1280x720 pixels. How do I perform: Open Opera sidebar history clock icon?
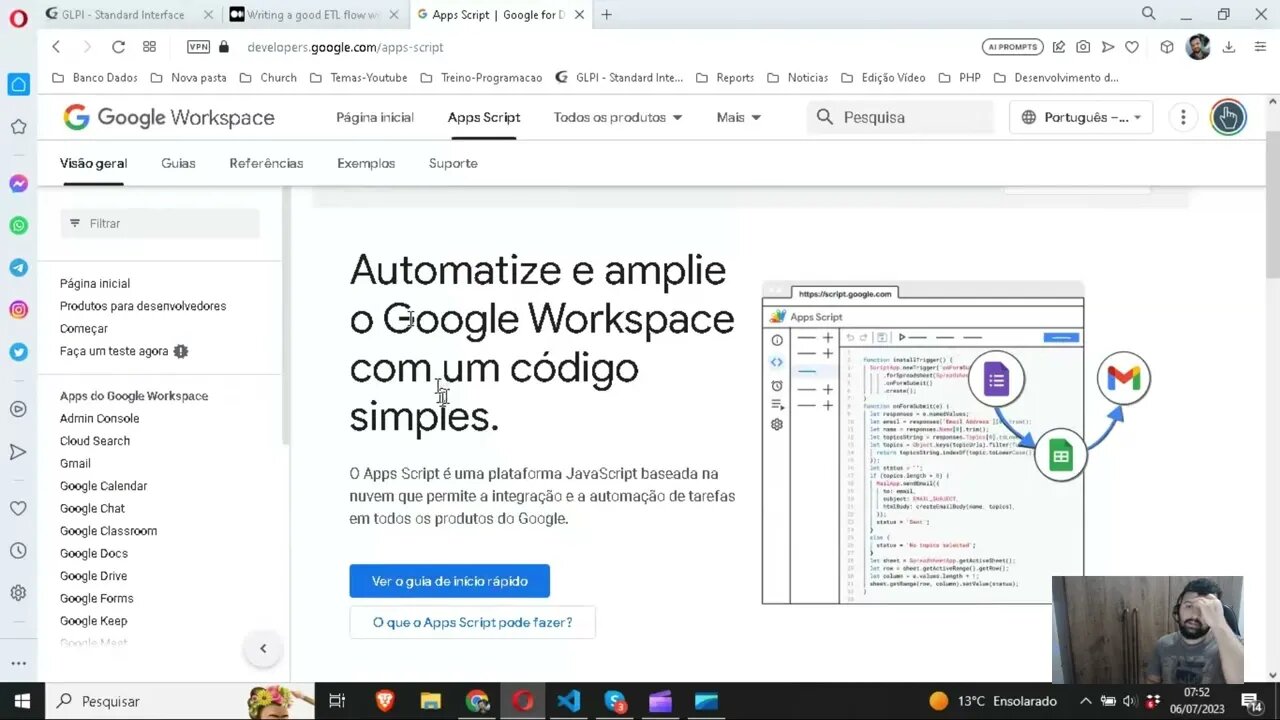point(18,551)
